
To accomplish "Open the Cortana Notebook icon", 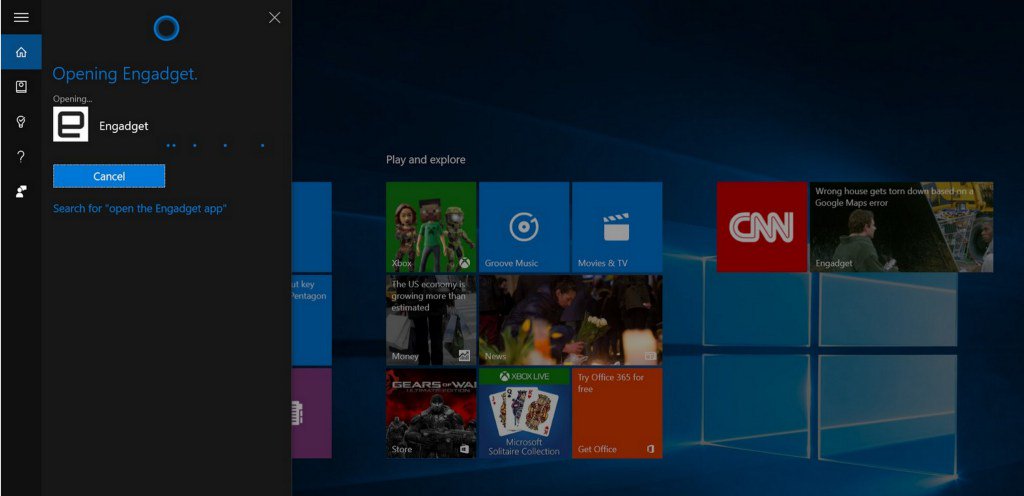I will 21,87.
